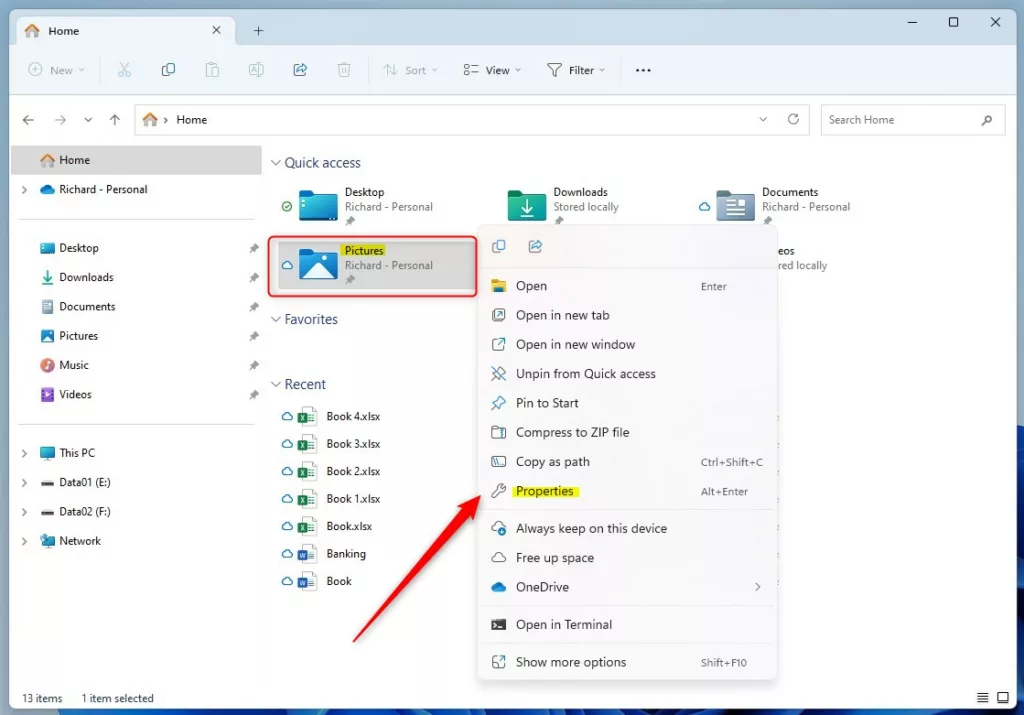Collapse the Recent section
Screen dimensions: 1024x715
(x=276, y=385)
